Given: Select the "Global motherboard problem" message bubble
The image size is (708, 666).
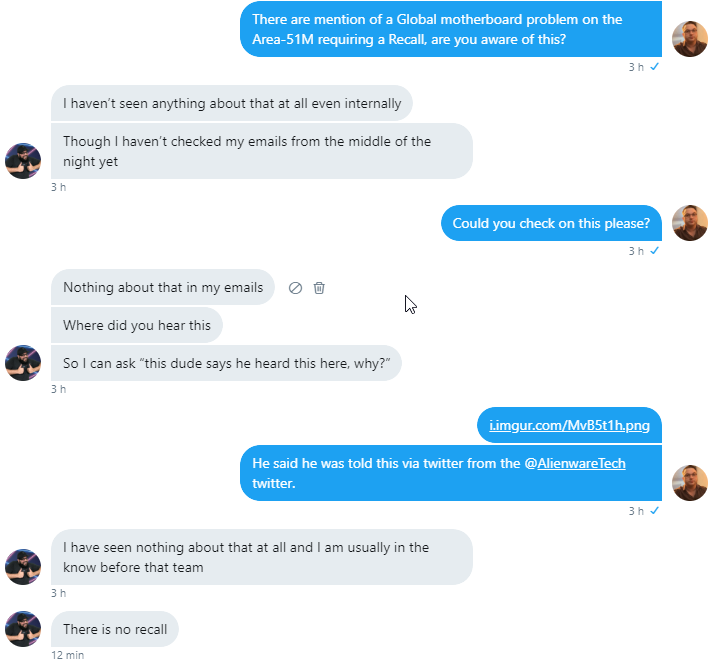Looking at the screenshot, I should point(450,30).
